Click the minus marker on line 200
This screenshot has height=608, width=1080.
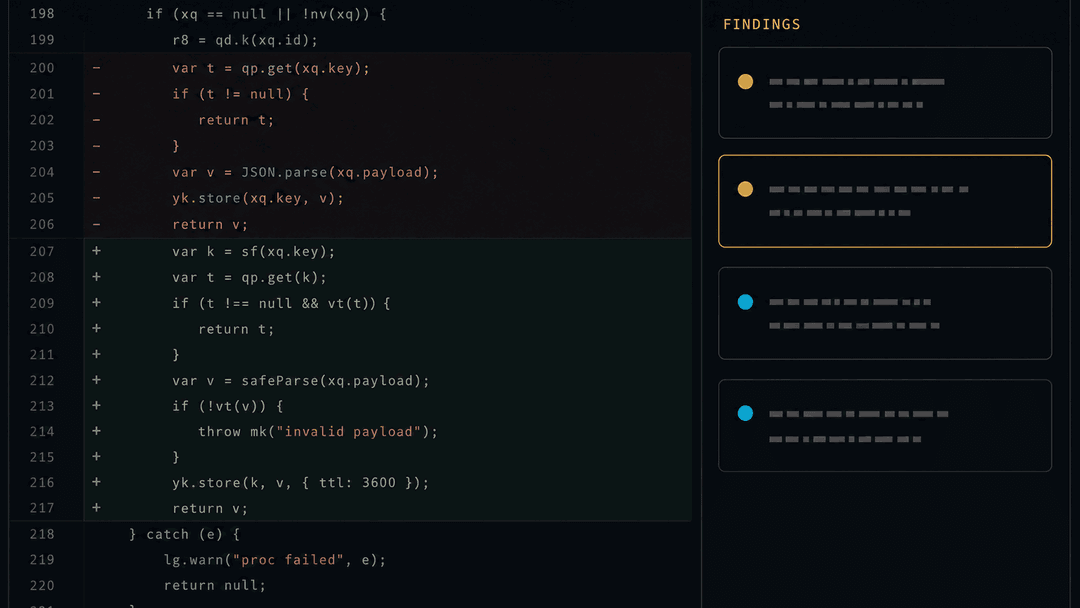96,68
